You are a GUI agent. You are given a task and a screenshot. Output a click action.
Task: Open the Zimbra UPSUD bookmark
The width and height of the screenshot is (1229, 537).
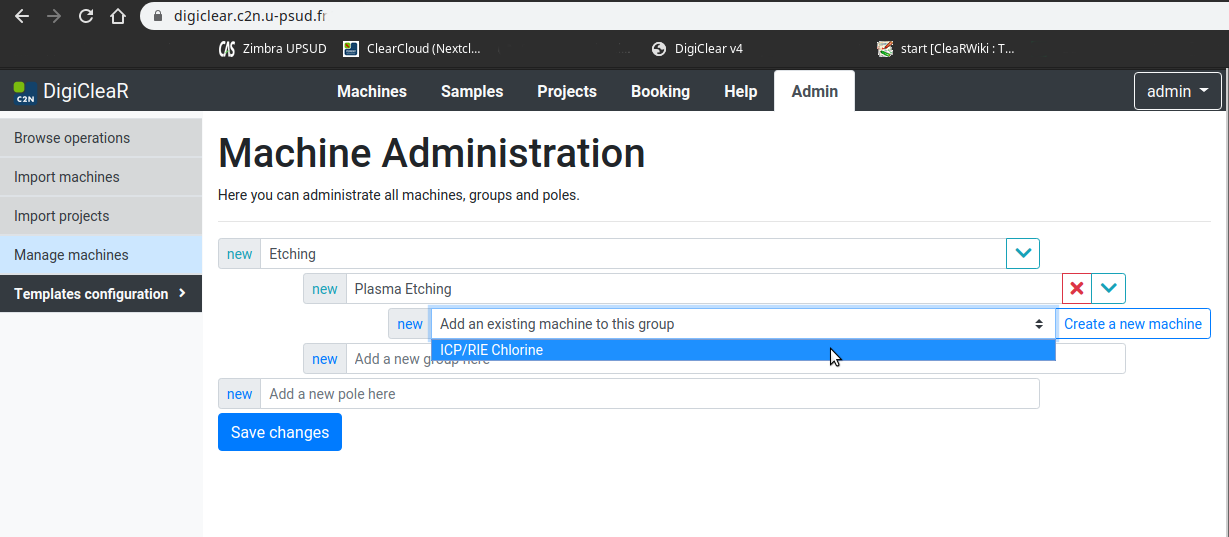[x=273, y=48]
